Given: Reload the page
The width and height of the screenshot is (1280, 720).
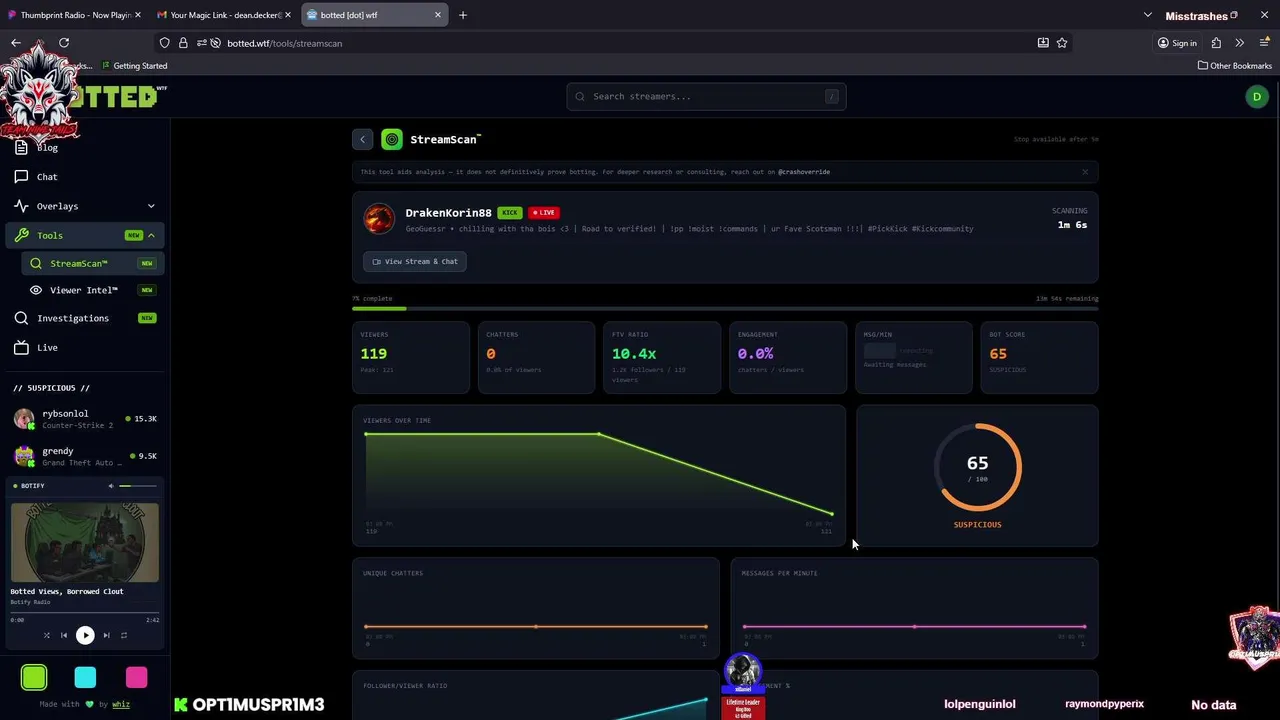Looking at the screenshot, I should pos(64,43).
